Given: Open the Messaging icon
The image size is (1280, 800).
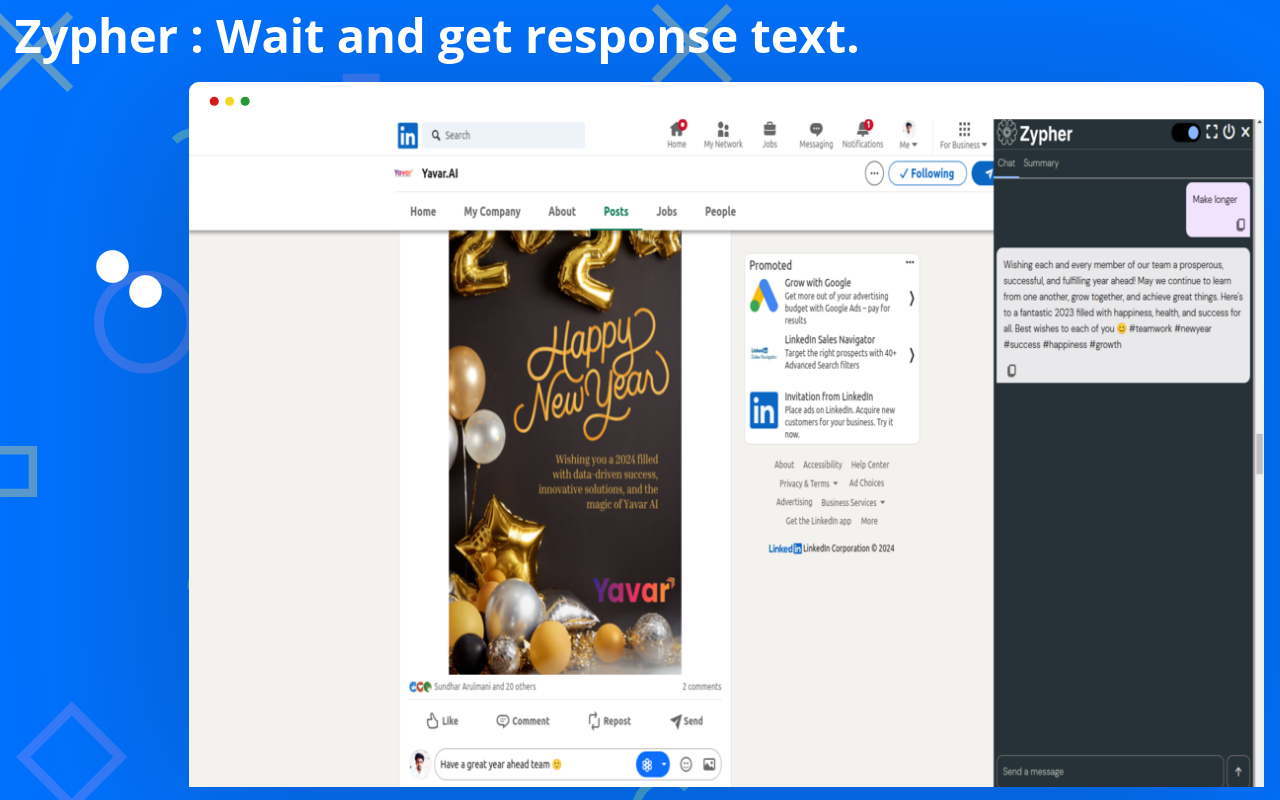Looking at the screenshot, I should pos(816,135).
